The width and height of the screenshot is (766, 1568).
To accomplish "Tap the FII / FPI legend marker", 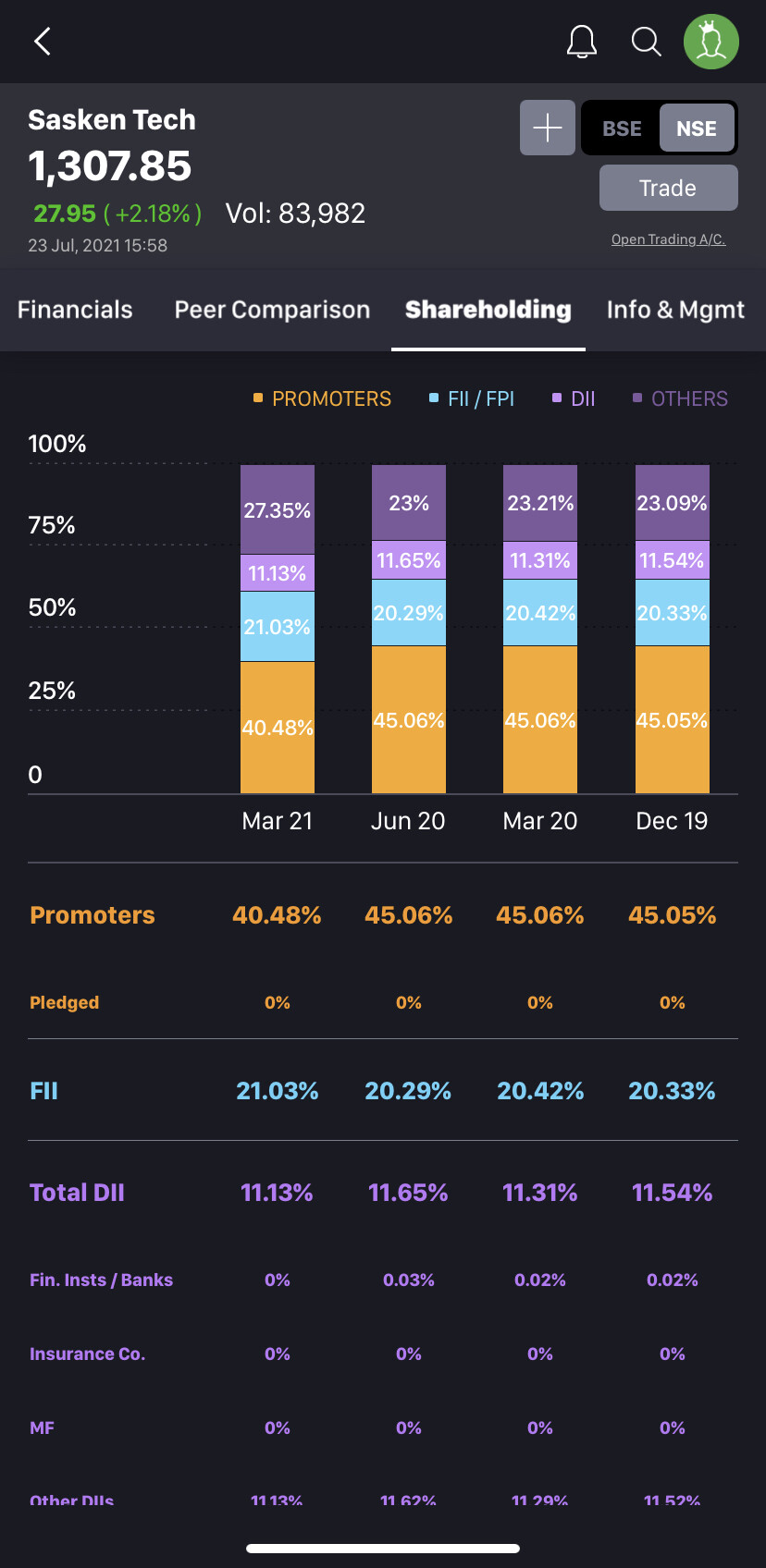I will (x=434, y=398).
